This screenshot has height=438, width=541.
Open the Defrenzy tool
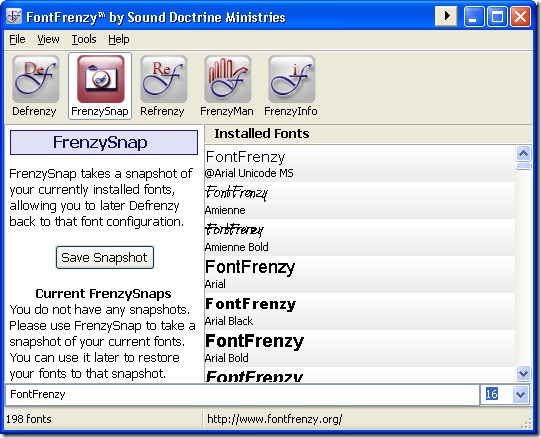pos(35,86)
